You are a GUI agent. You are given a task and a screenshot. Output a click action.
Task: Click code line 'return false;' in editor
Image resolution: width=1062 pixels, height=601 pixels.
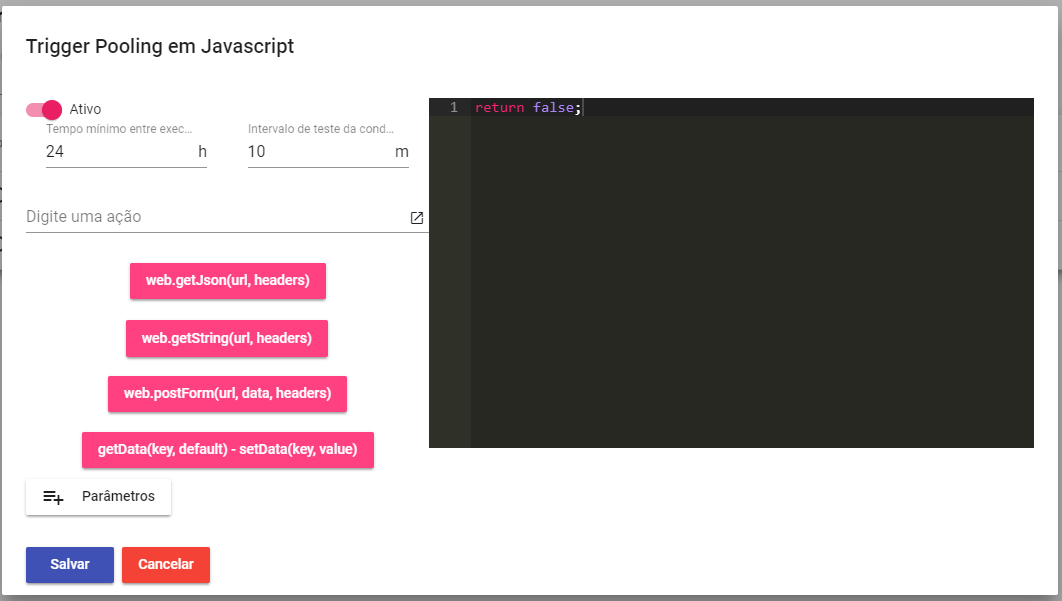[528, 107]
